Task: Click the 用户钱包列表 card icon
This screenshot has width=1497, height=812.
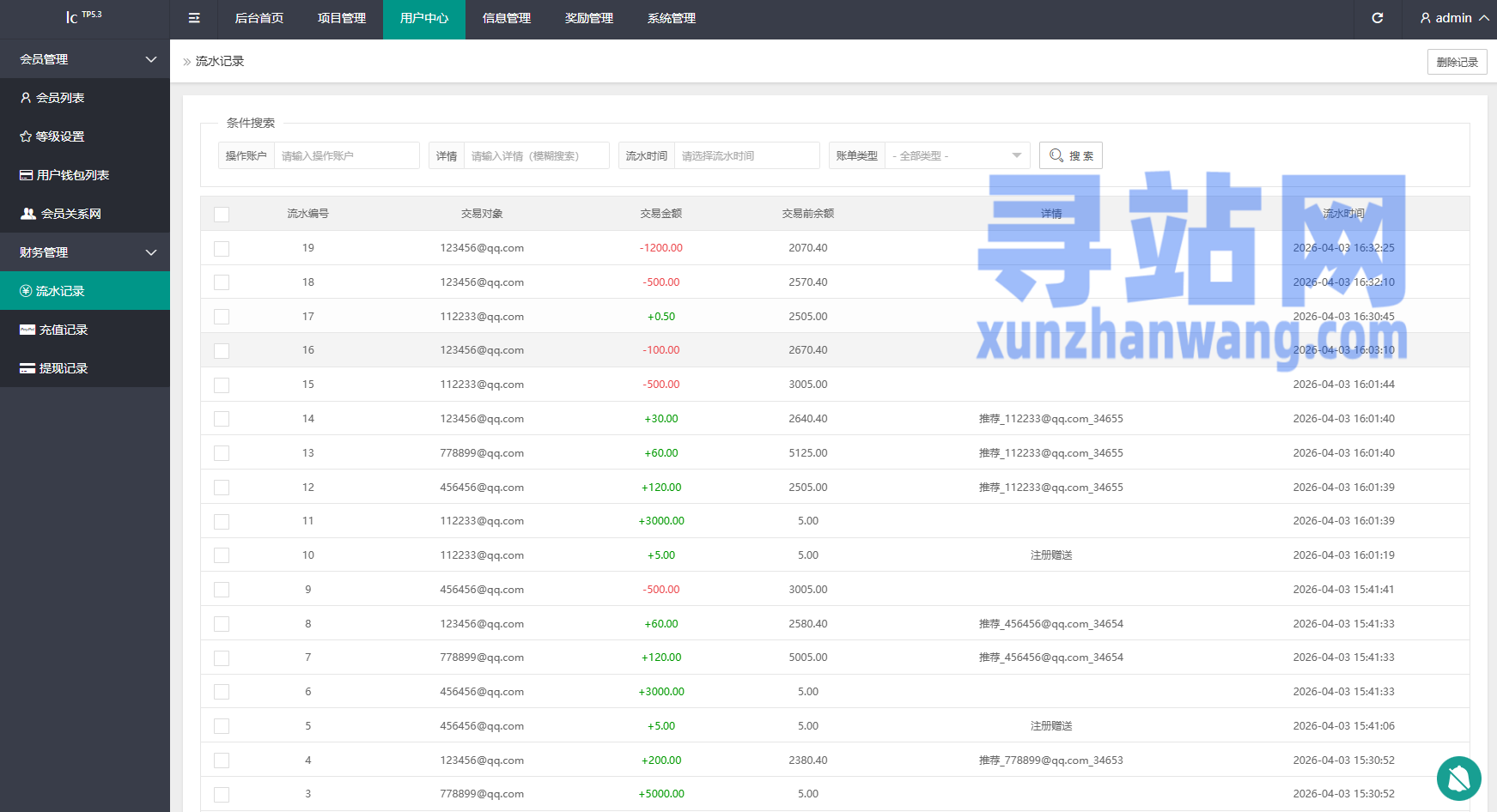Action: 27,175
